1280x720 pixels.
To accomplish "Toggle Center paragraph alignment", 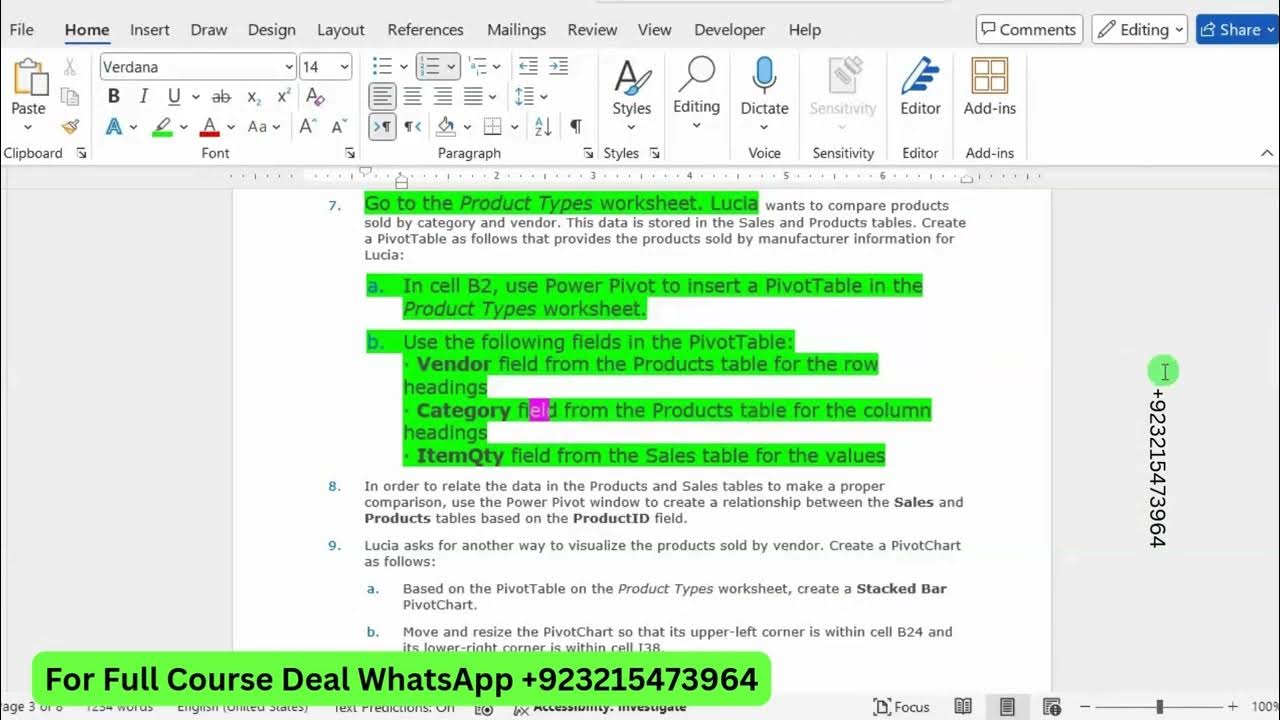I will [412, 97].
